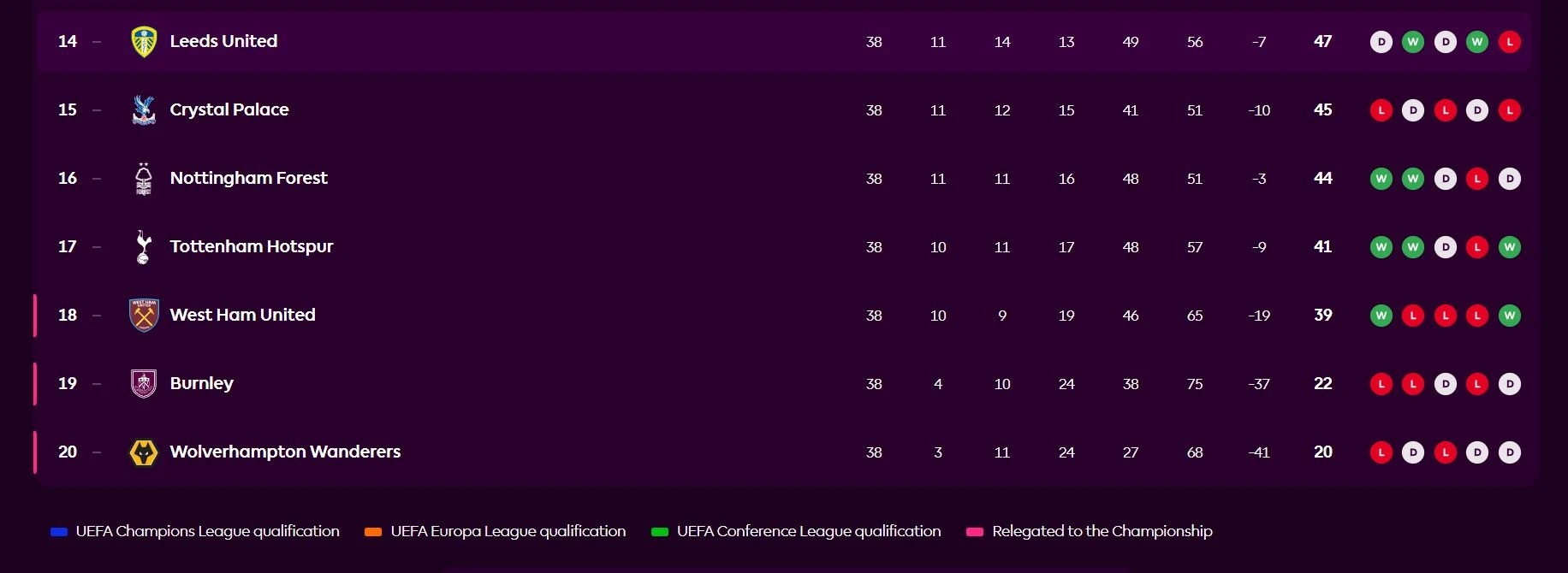Click Tottenham Hotspur's losses count of 17
The height and width of the screenshot is (573, 1568).
click(x=1066, y=247)
